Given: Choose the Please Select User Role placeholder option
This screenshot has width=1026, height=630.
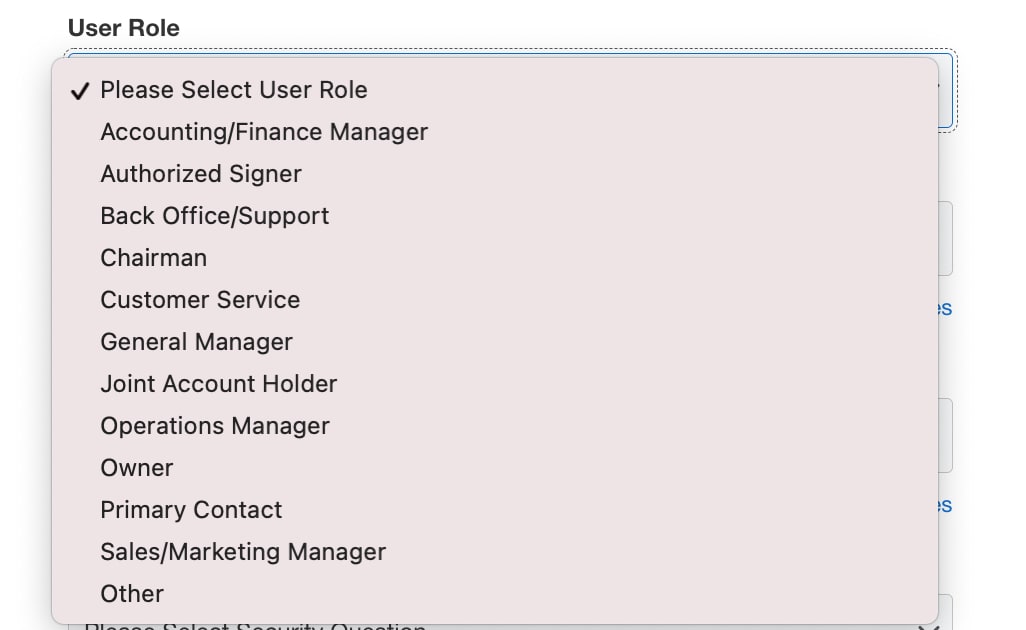Looking at the screenshot, I should pyautogui.click(x=234, y=90).
